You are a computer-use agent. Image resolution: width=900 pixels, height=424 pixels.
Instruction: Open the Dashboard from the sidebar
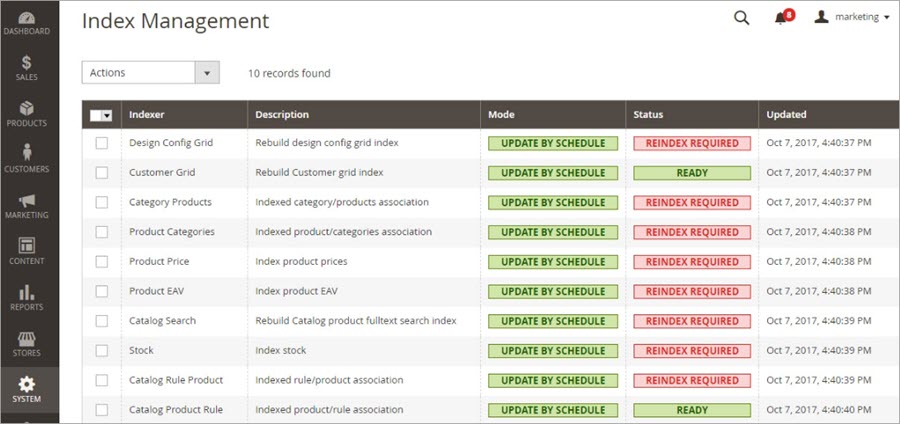tap(26, 21)
